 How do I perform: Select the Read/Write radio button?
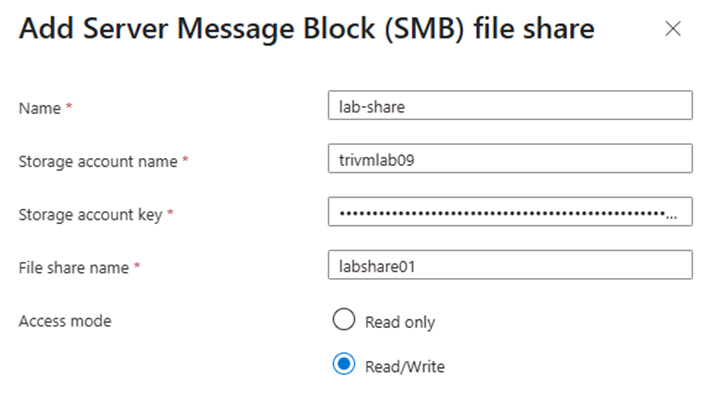point(344,364)
